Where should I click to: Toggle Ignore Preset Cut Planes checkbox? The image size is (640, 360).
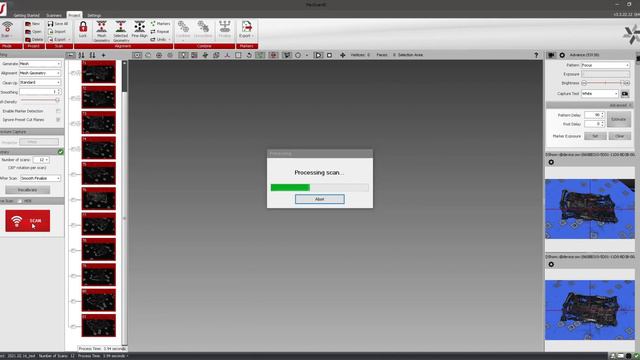[x=58, y=120]
